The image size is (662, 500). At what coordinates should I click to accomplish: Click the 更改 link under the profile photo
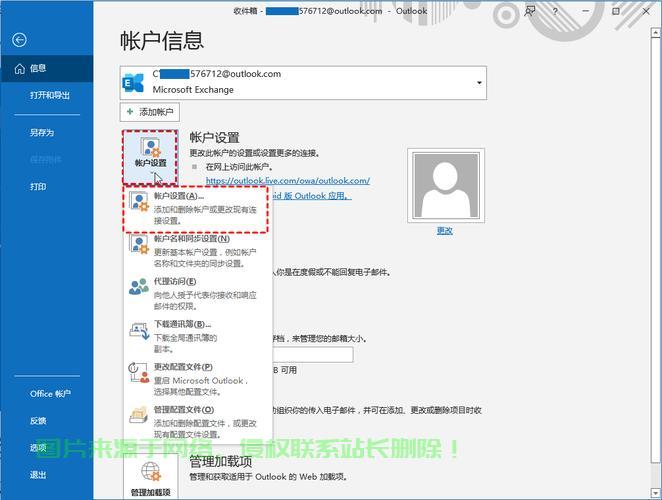445,231
